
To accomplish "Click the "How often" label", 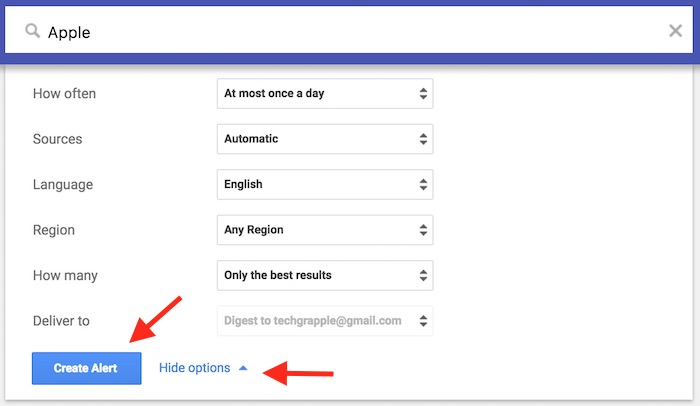I will point(64,94).
